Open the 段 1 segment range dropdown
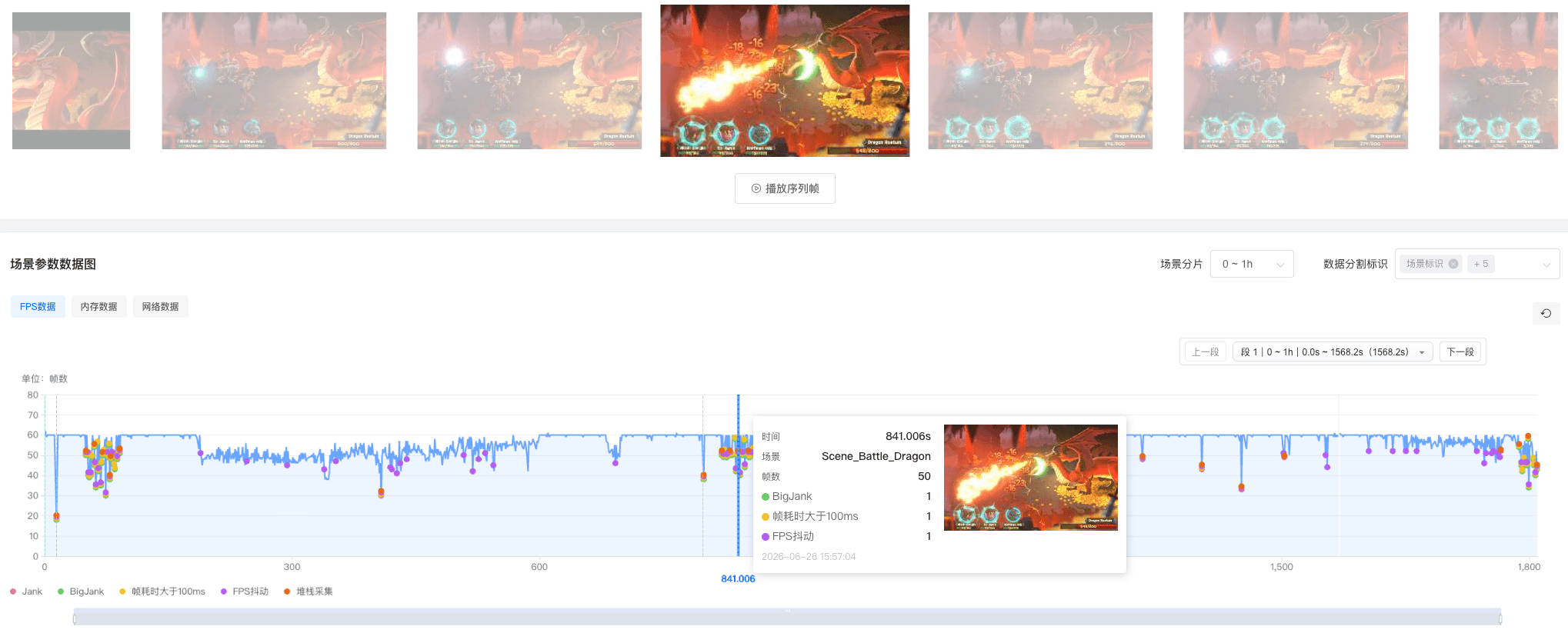 (1333, 352)
